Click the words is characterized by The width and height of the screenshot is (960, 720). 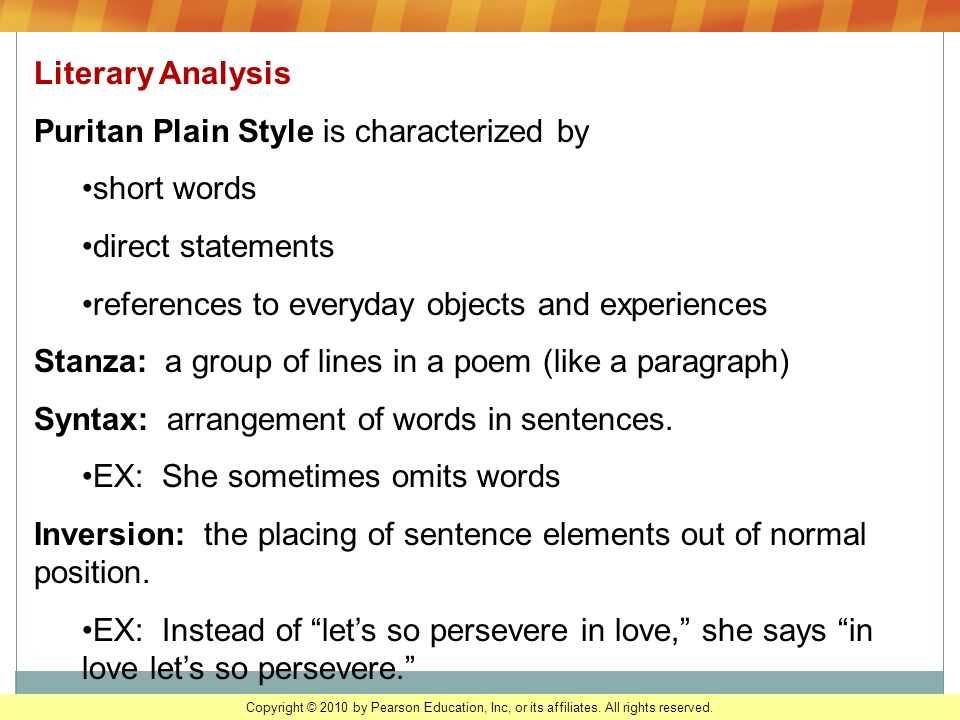pyautogui.click(x=456, y=132)
